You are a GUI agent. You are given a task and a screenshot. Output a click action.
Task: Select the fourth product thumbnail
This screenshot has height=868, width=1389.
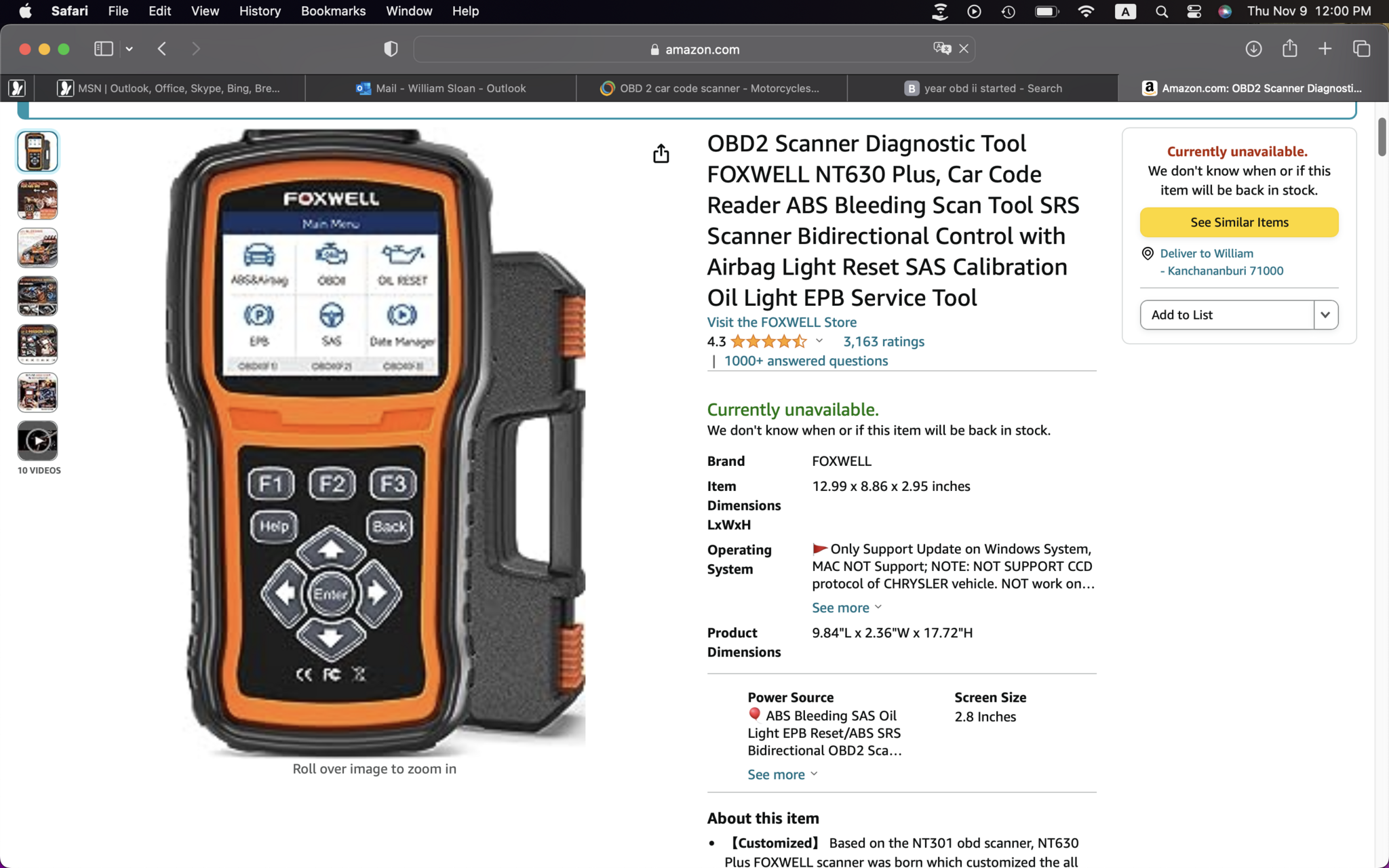37,296
